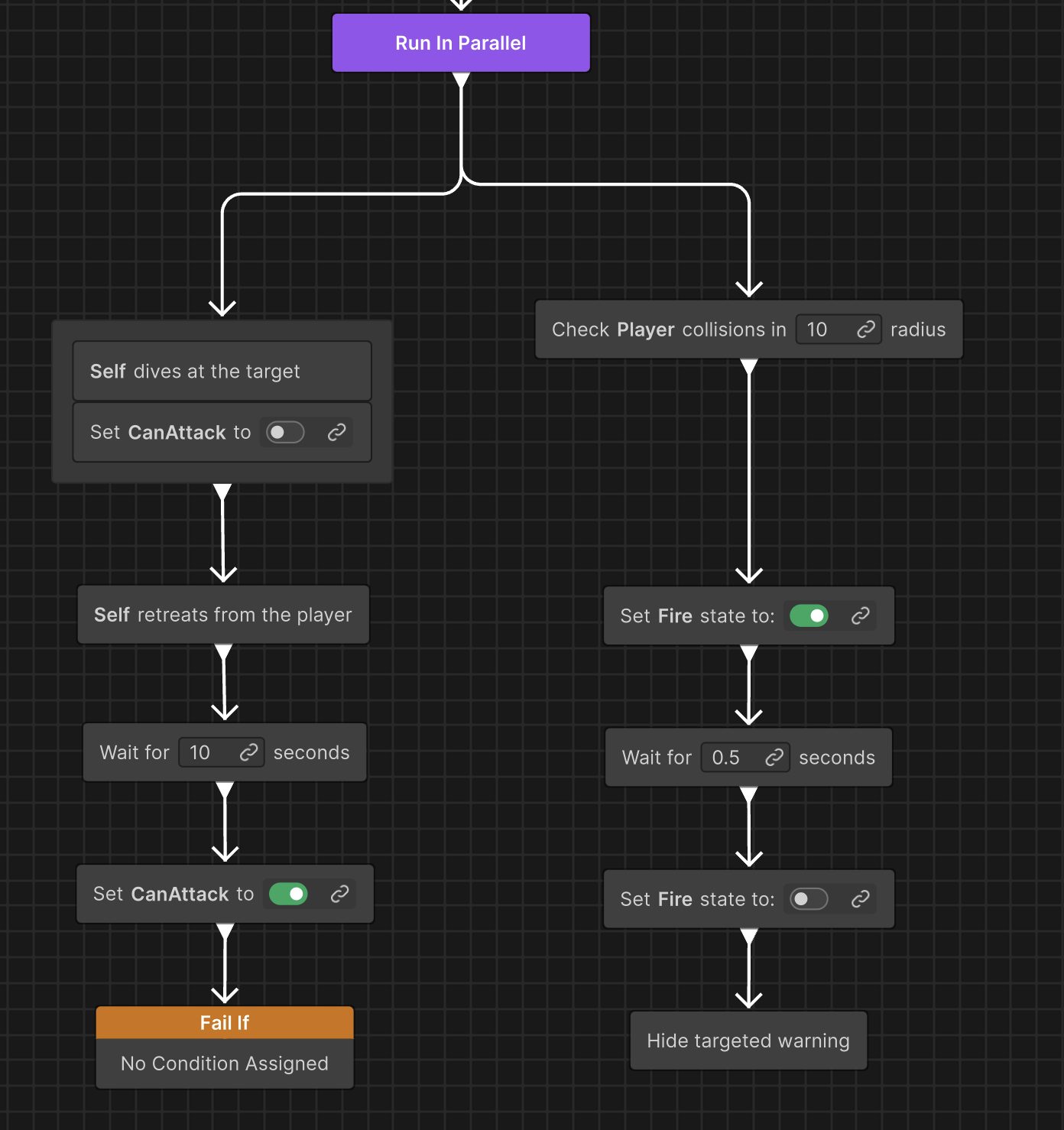Click the word seconds in Wait for 10 node
Image resolution: width=1064 pixels, height=1130 pixels.
click(x=312, y=753)
